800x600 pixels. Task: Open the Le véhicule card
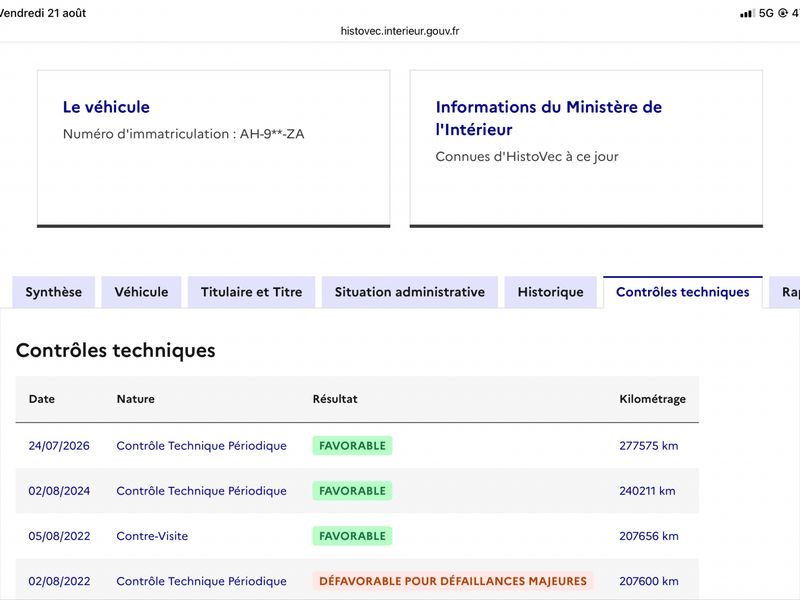pyautogui.click(x=214, y=148)
